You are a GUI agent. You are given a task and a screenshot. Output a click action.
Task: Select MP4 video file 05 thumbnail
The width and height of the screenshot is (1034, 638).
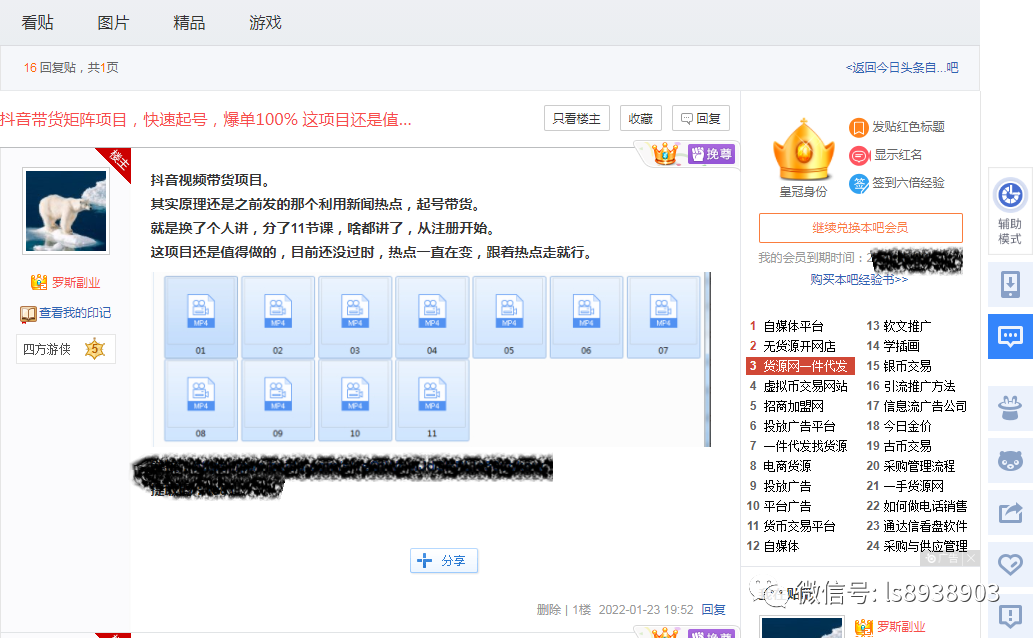click(509, 316)
